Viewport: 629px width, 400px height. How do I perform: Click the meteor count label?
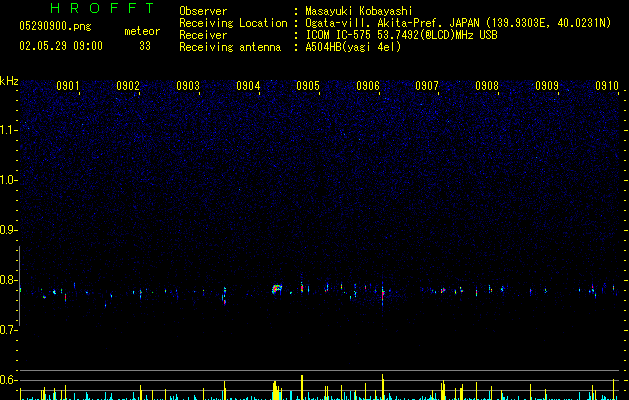[142, 31]
